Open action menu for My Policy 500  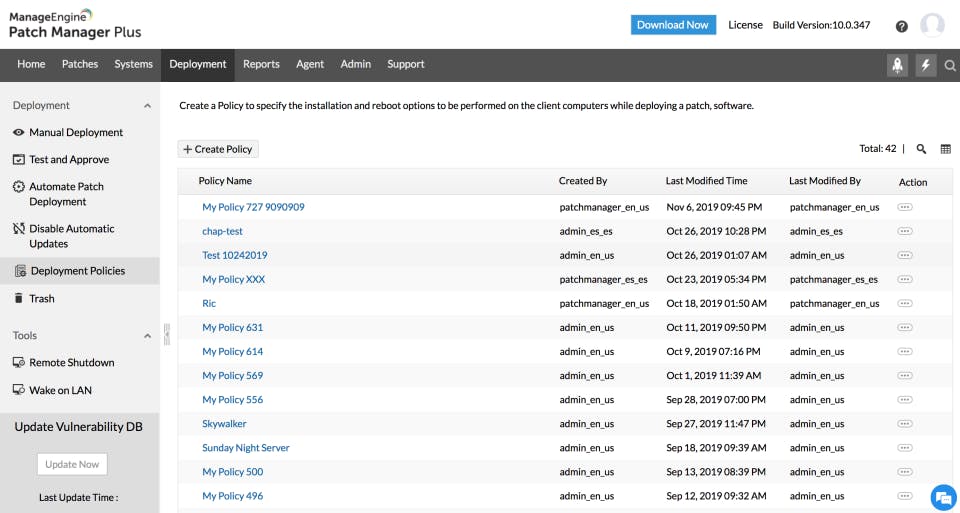[x=904, y=472]
